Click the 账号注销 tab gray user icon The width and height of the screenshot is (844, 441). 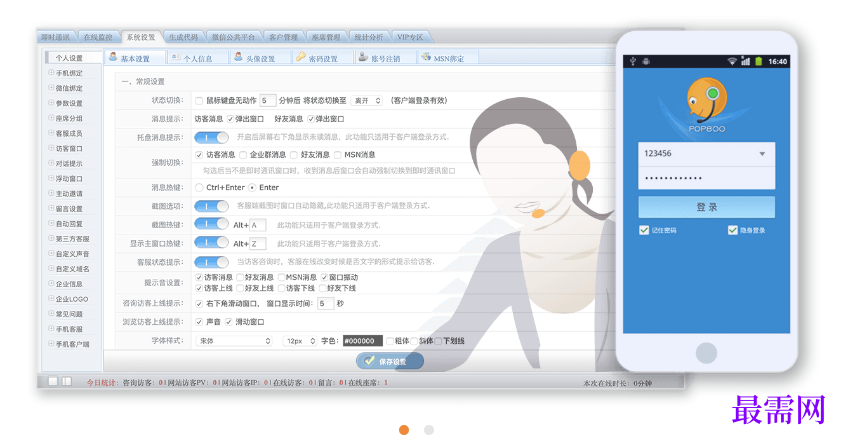(x=363, y=57)
